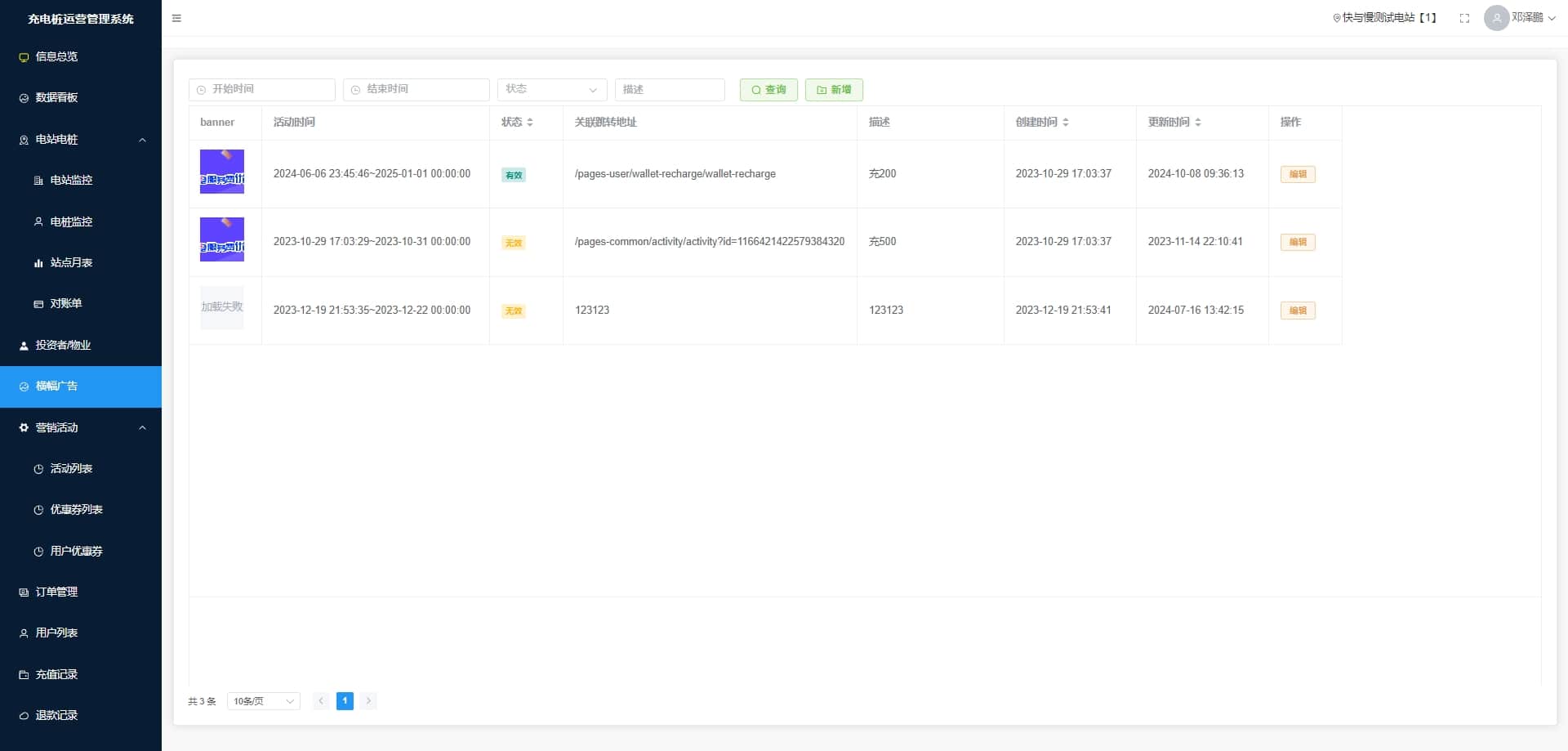
Task: Click 编辑 for the 充200 row
Action: pos(1298,174)
